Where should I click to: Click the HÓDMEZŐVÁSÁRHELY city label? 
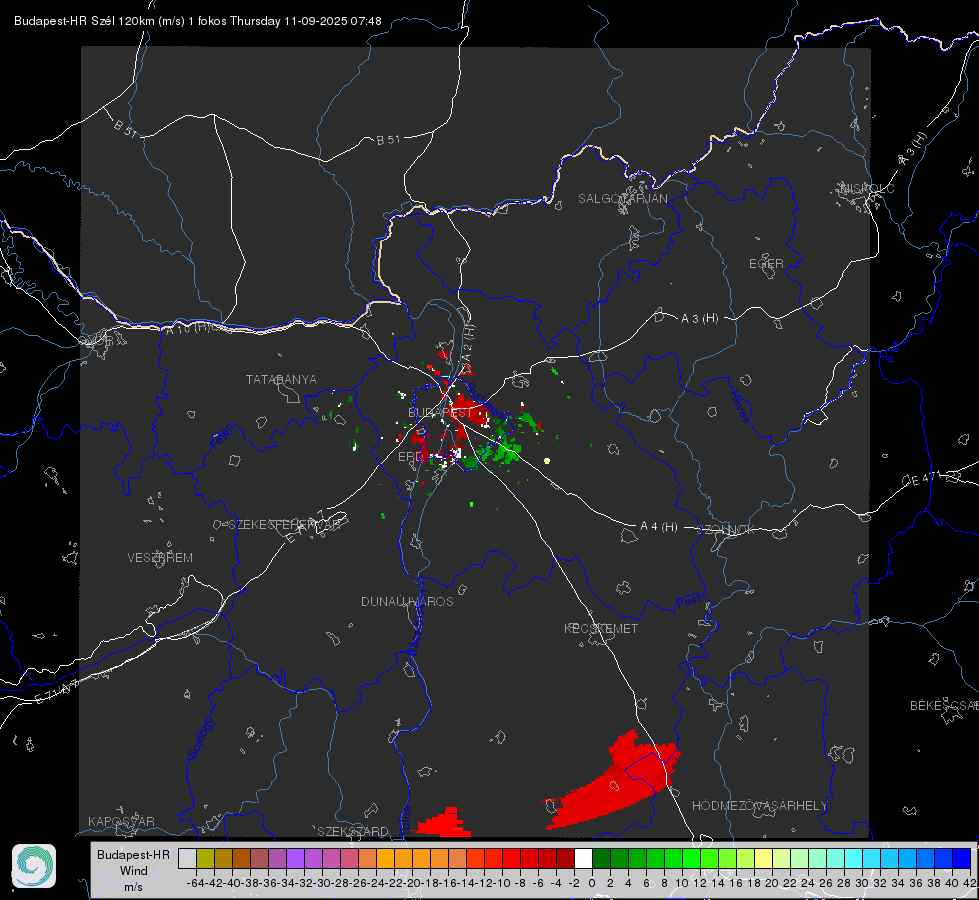[759, 806]
